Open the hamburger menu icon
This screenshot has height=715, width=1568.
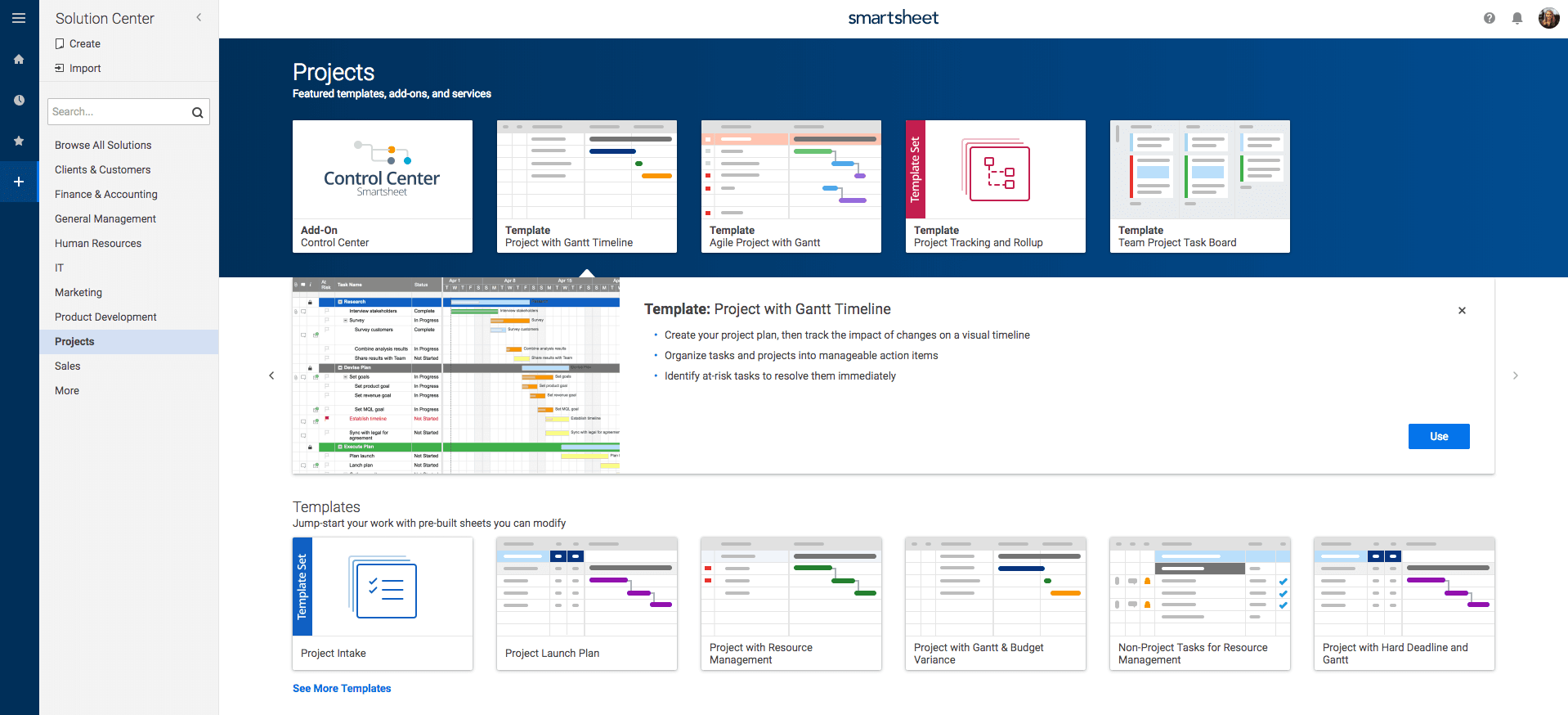[x=19, y=18]
